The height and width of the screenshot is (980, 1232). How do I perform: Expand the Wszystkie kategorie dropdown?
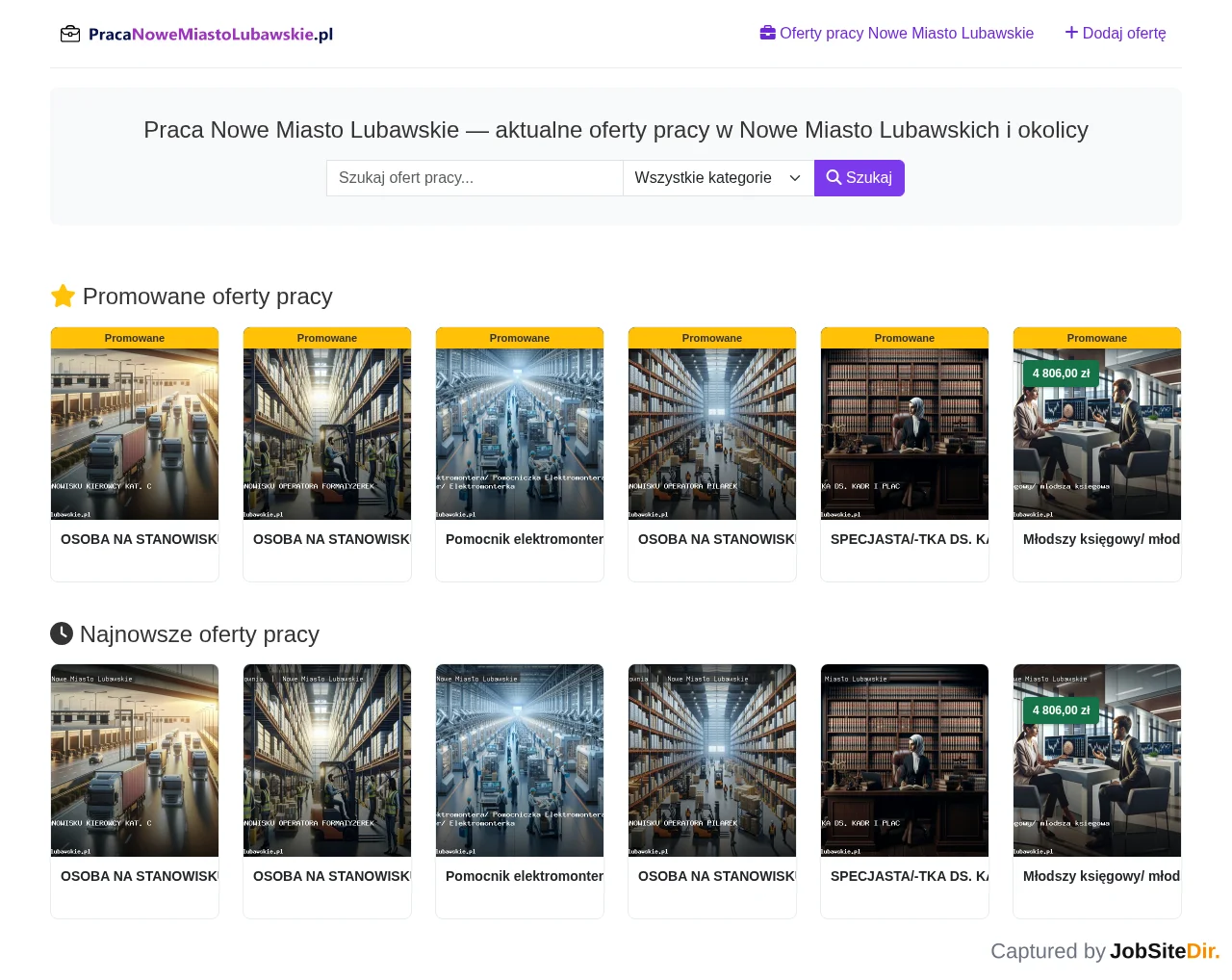(x=718, y=178)
